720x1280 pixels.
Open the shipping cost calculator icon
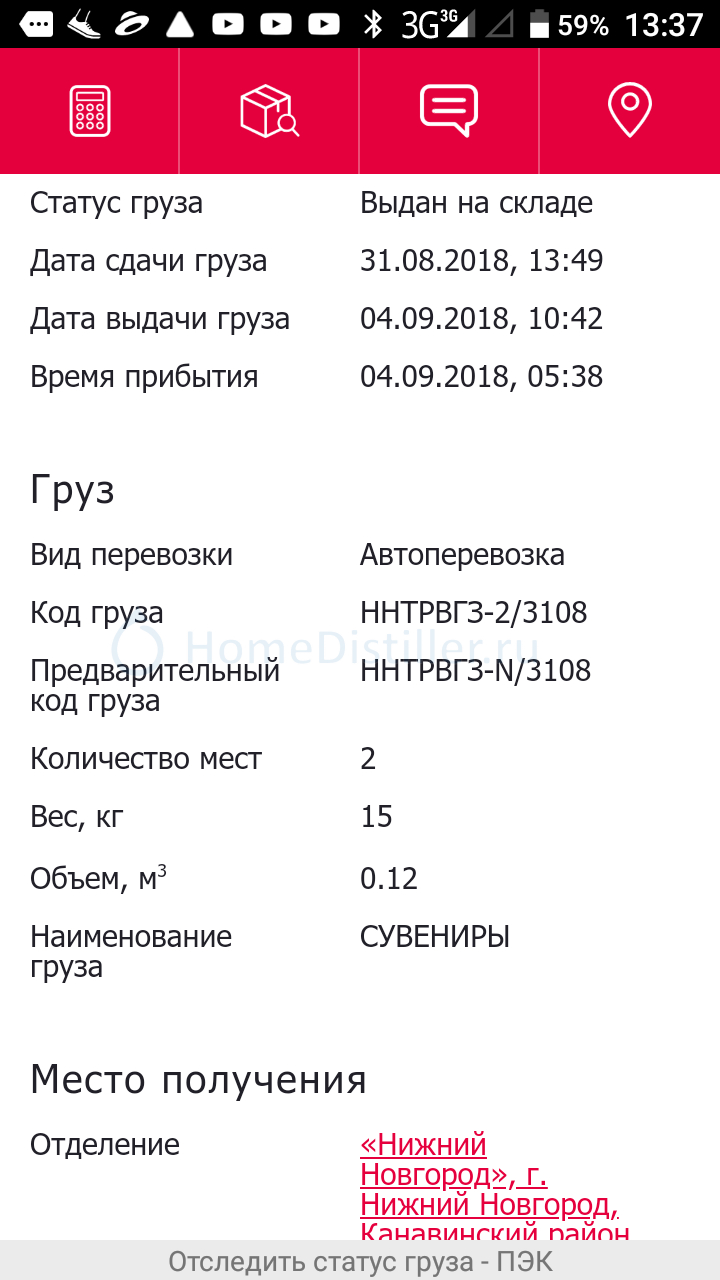click(89, 111)
